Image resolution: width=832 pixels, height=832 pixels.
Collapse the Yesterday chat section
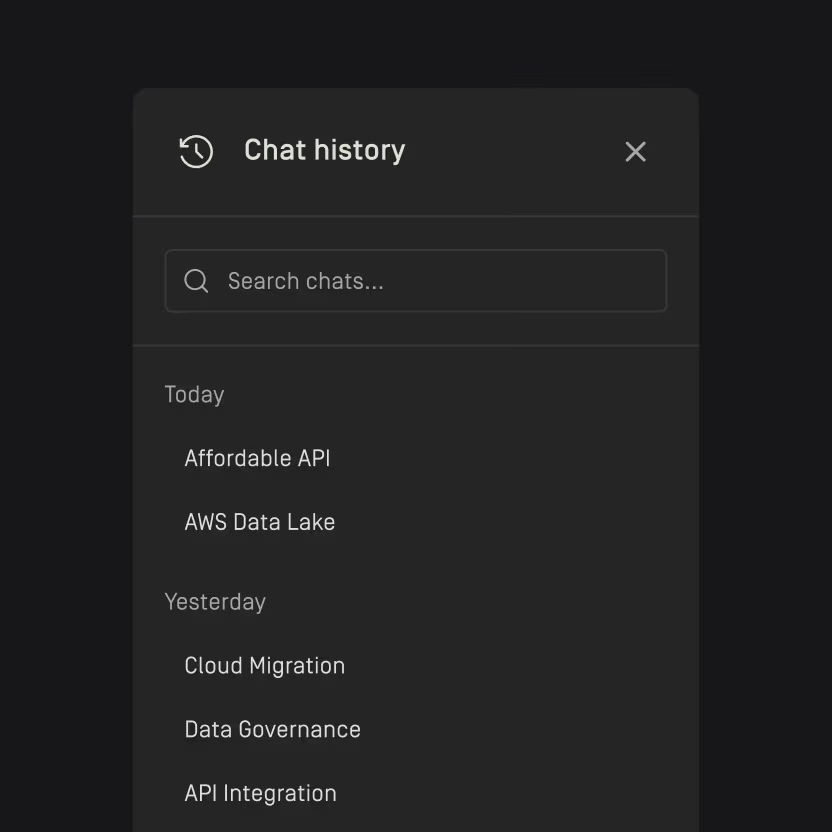(215, 601)
